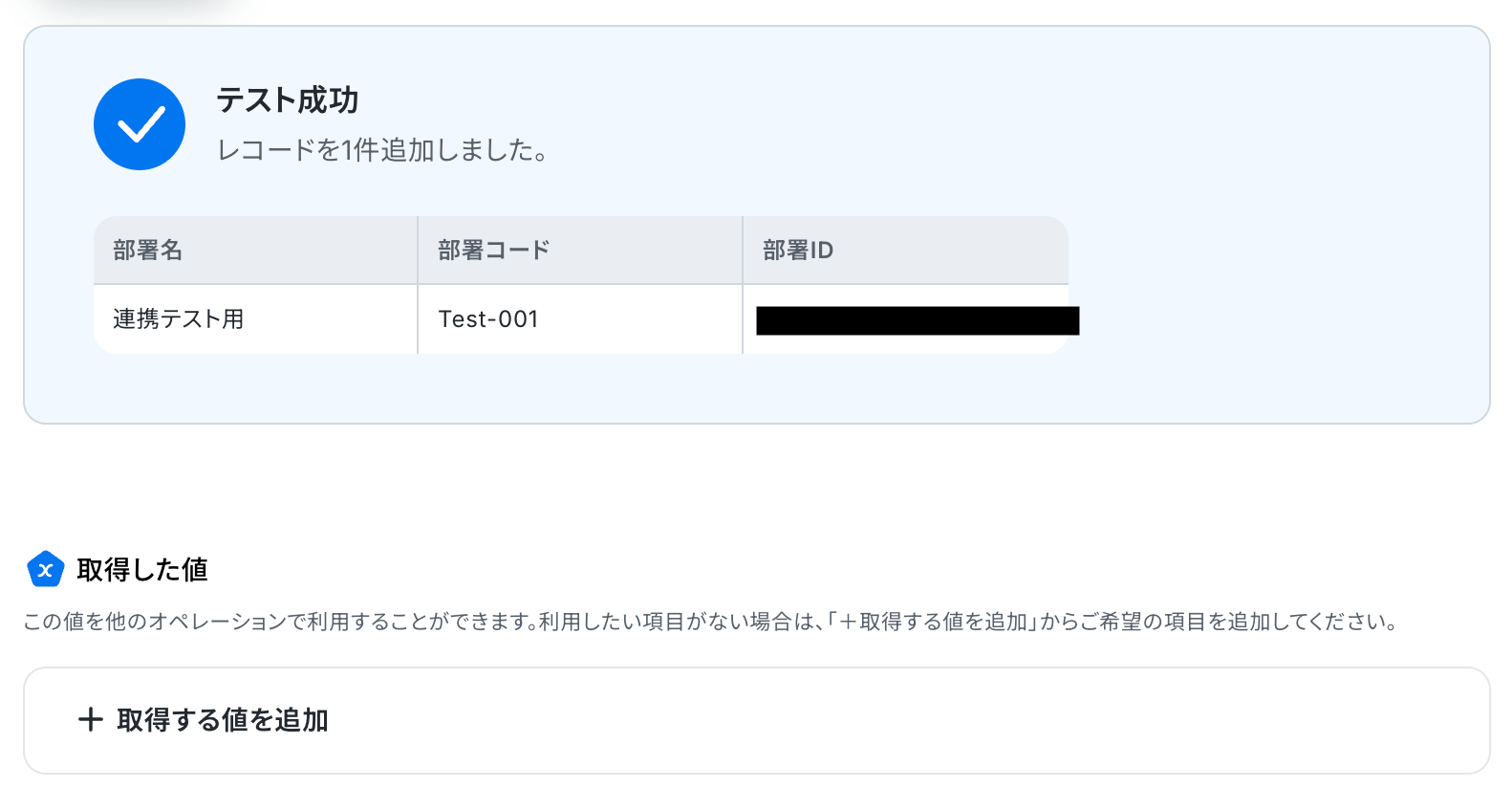
Task: Select the 連携テスト用 table cell
Action: (179, 319)
